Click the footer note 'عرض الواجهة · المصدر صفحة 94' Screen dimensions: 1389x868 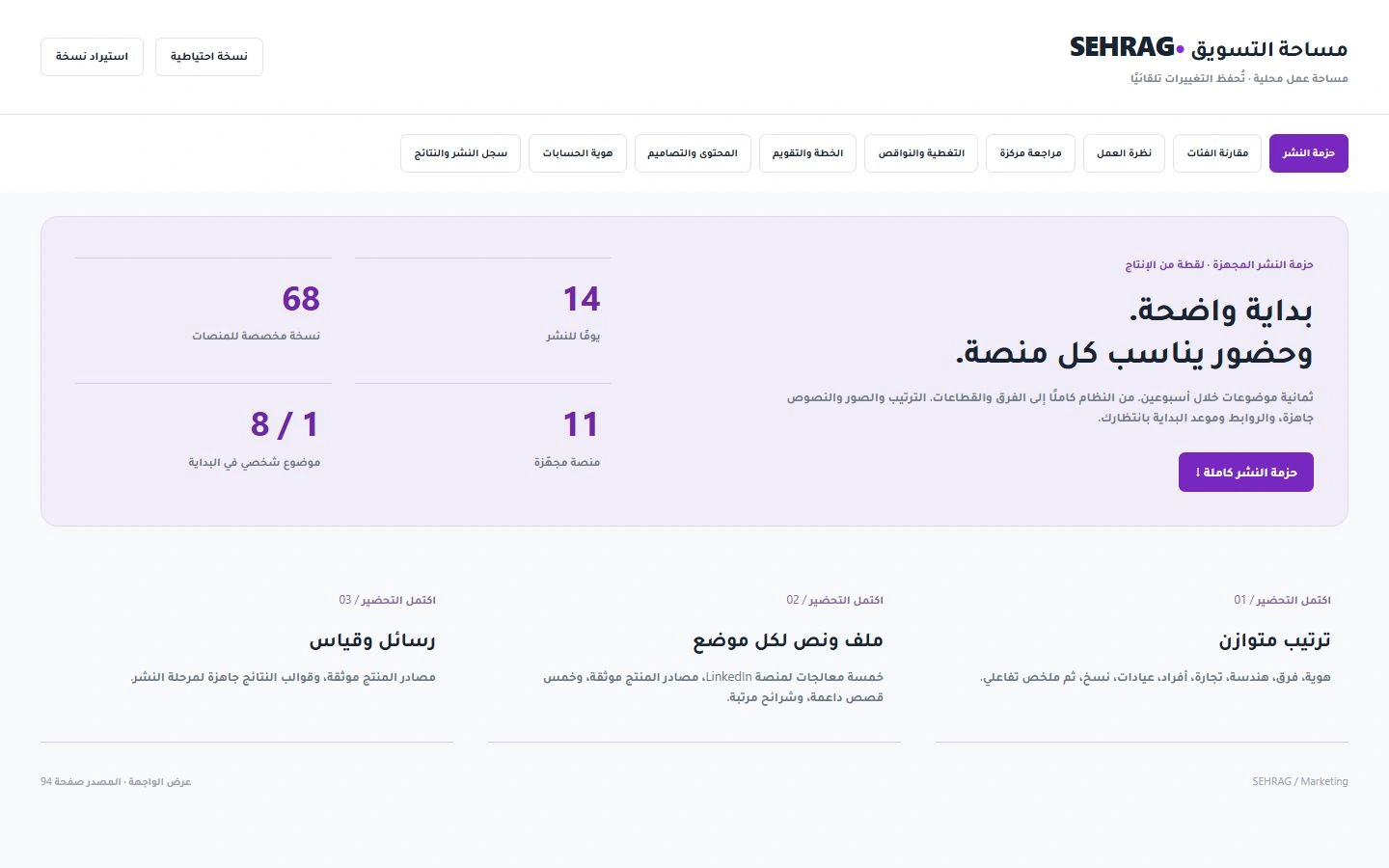(x=116, y=781)
